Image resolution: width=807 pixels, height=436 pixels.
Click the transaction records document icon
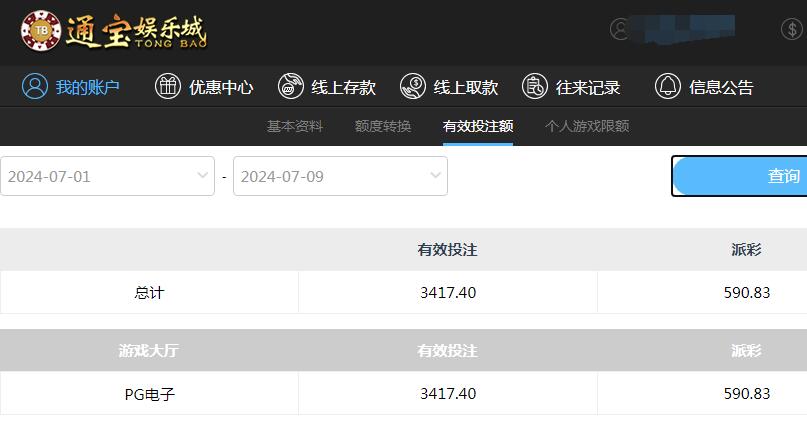coord(535,87)
